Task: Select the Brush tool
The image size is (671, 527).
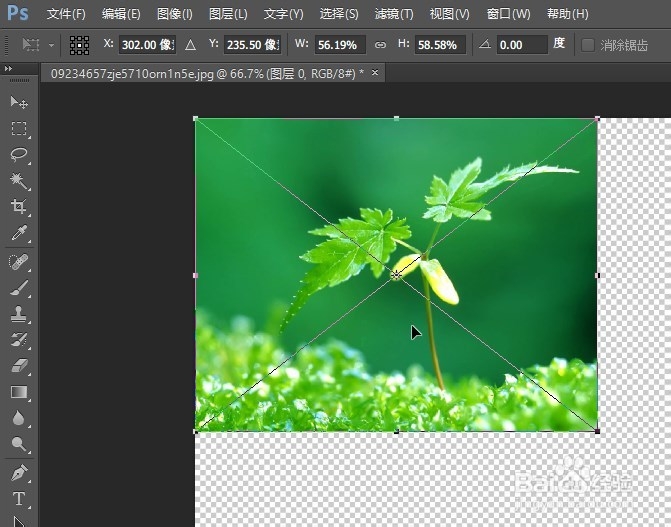Action: point(18,288)
